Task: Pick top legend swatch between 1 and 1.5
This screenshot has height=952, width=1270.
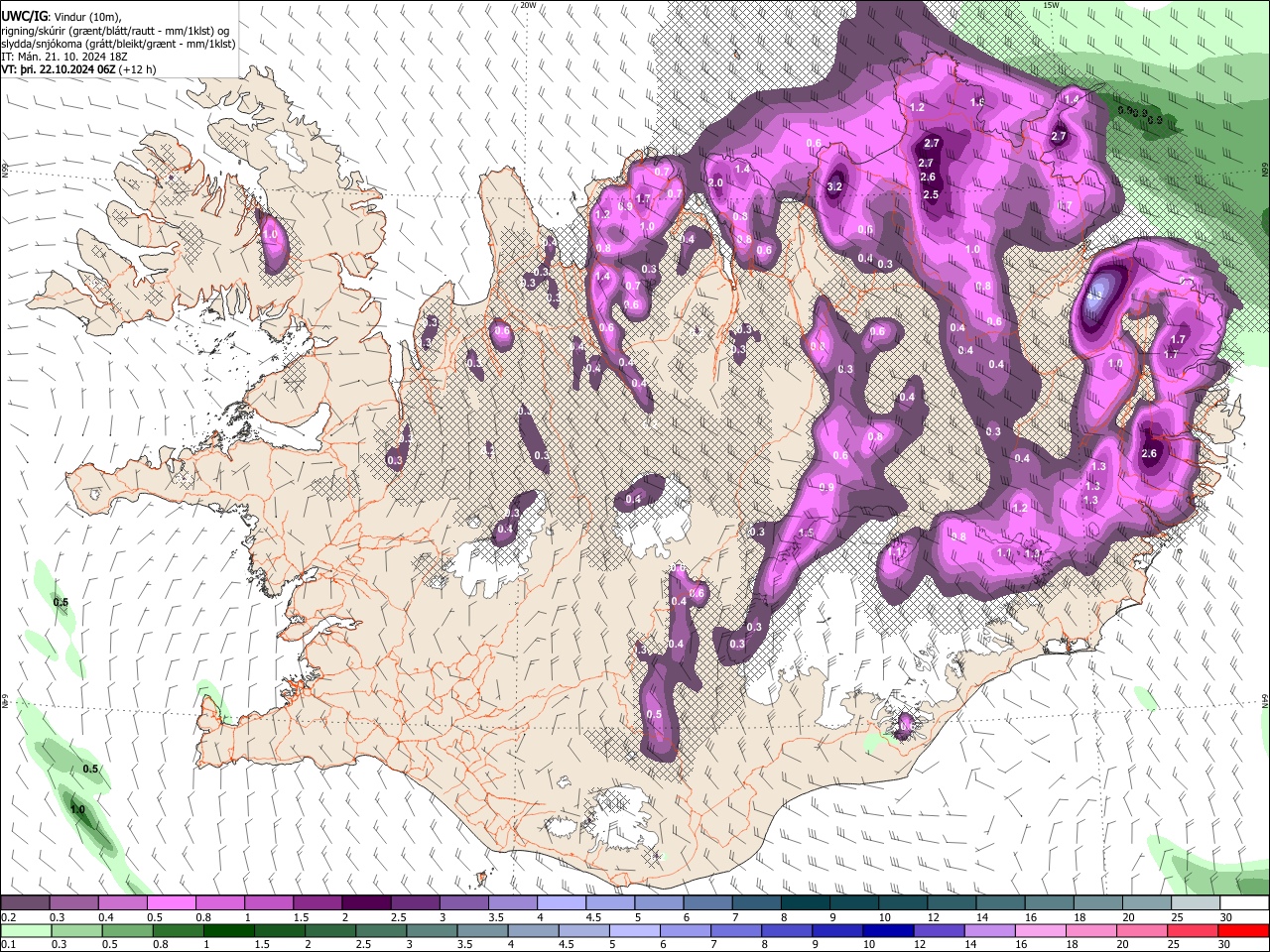Action: click(268, 903)
